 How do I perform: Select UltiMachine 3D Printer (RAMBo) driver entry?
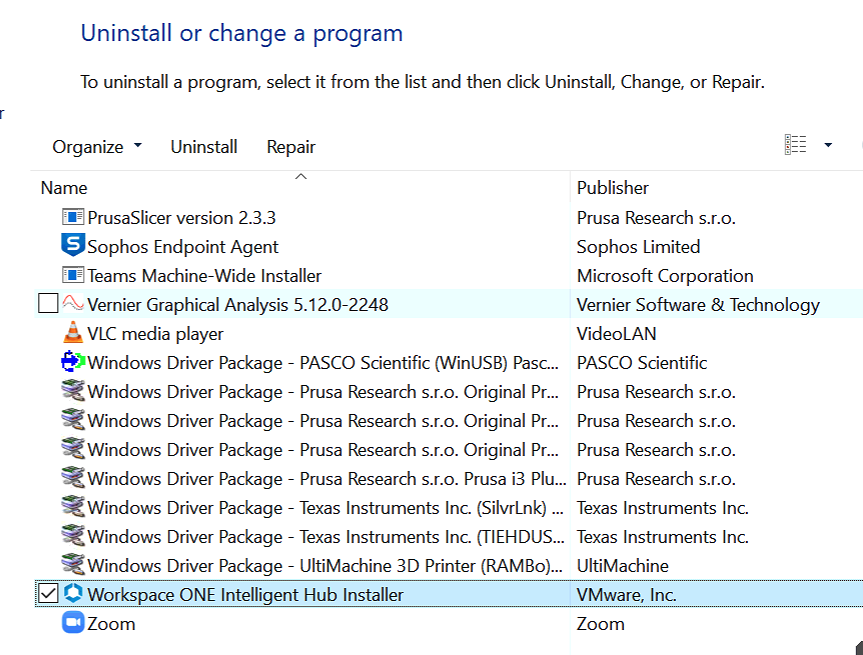click(325, 565)
